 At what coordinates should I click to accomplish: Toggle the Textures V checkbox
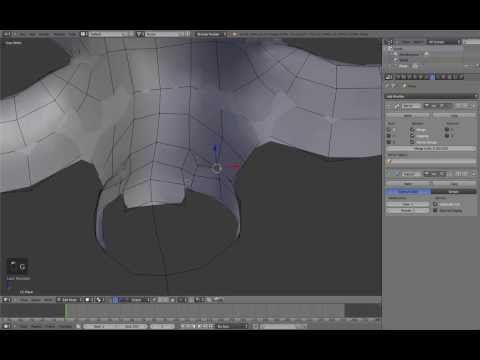[x=447, y=136]
